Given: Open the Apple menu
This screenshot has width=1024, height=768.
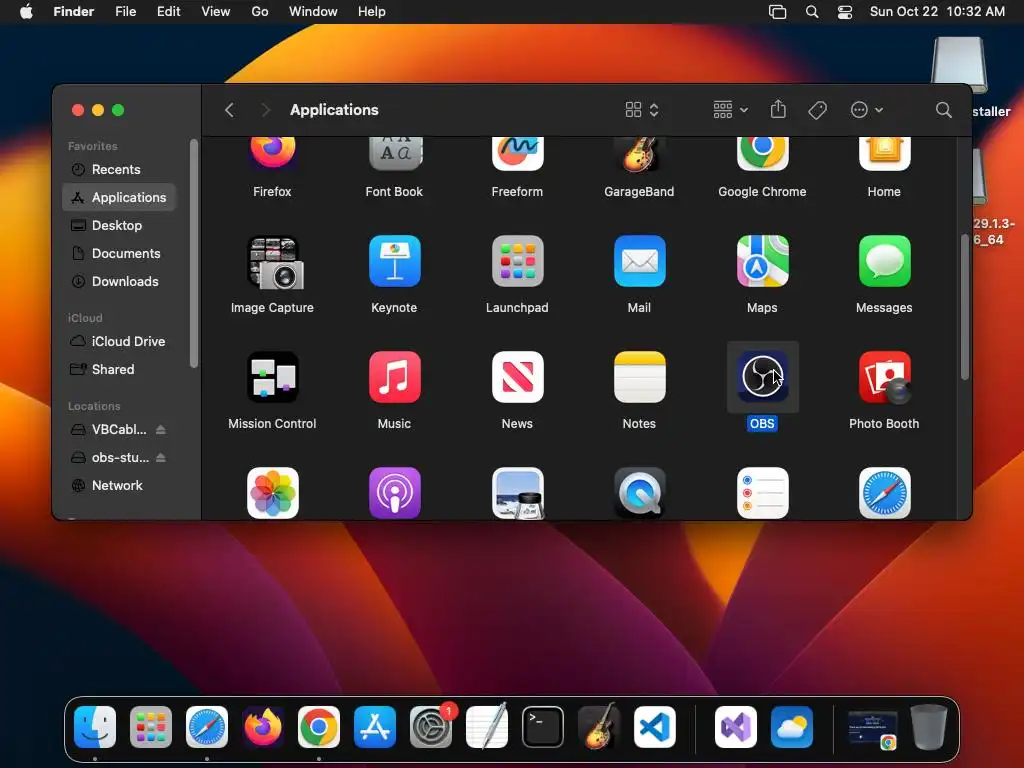Looking at the screenshot, I should (x=26, y=12).
